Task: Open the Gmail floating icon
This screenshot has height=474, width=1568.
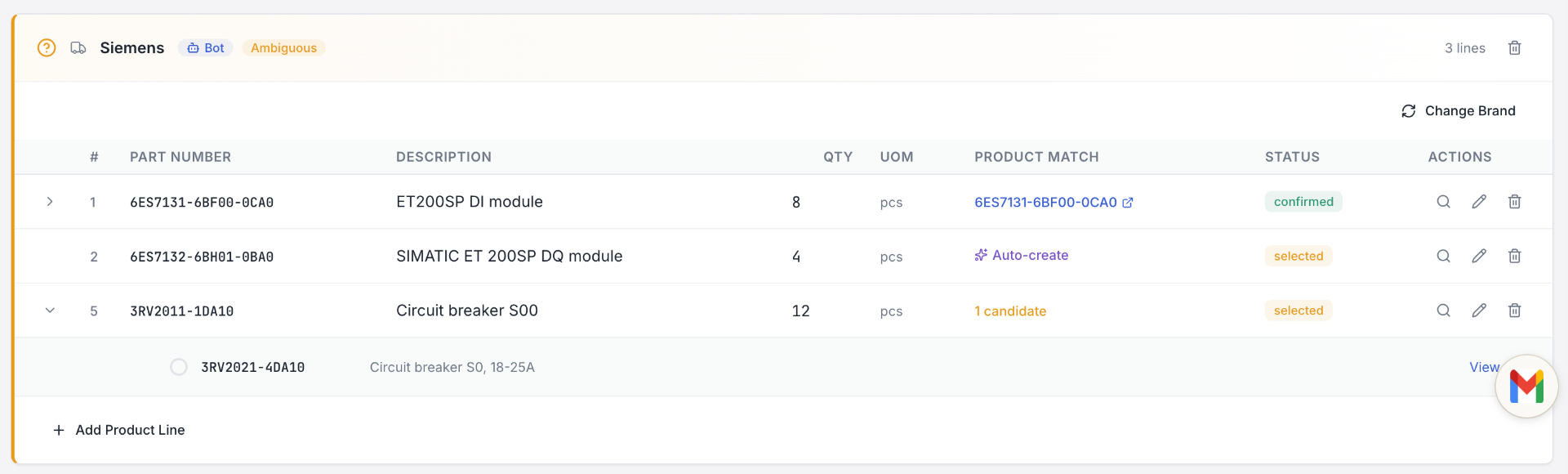Action: [x=1526, y=387]
